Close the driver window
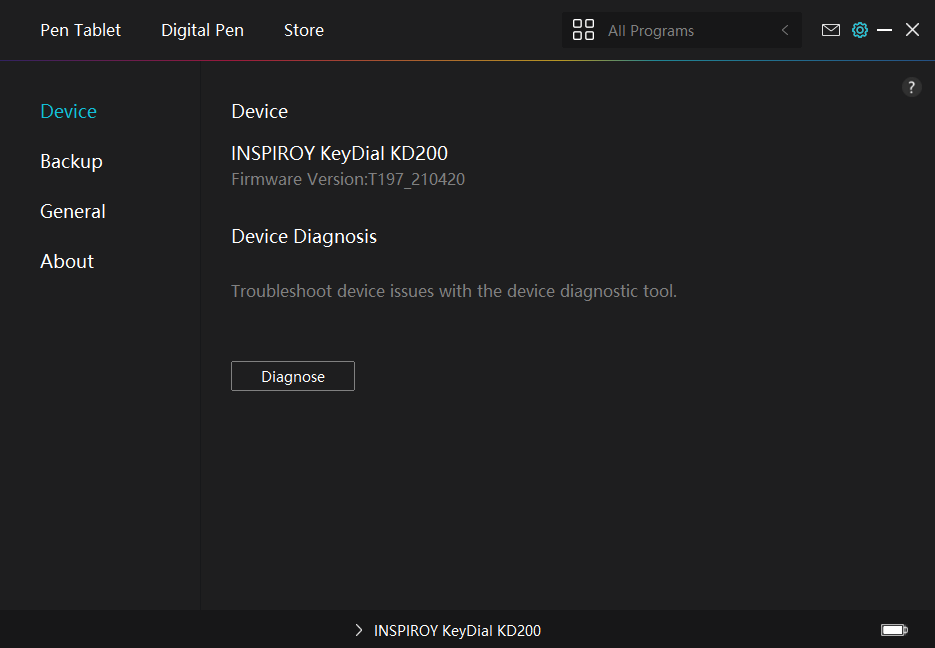This screenshot has width=935, height=648. [912, 30]
